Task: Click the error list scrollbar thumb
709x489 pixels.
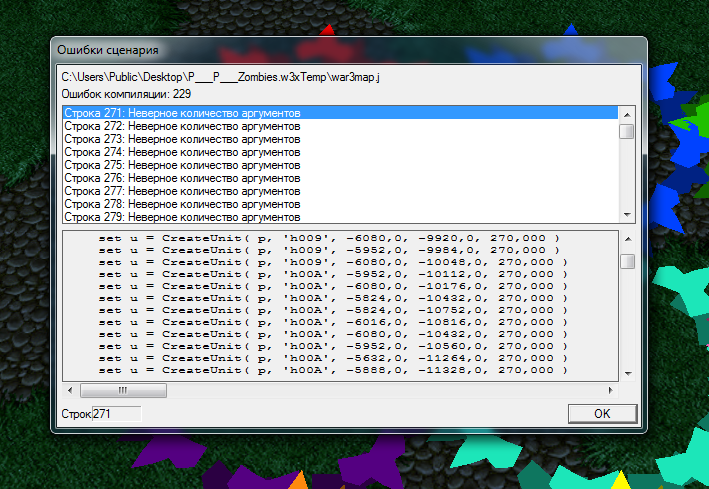Action: click(x=627, y=132)
